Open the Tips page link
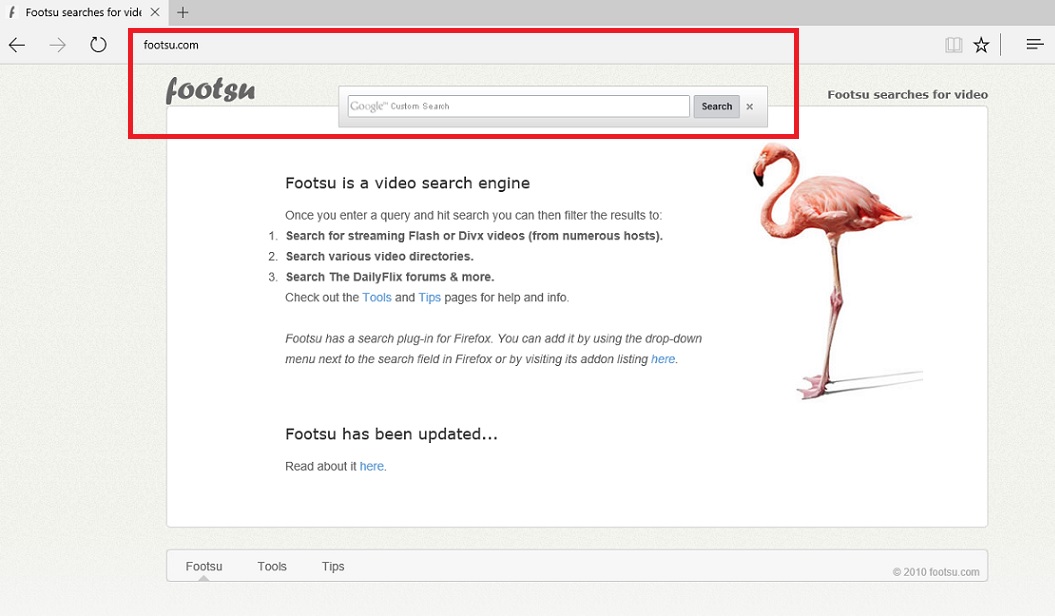The width and height of the screenshot is (1055, 616). click(x=429, y=297)
